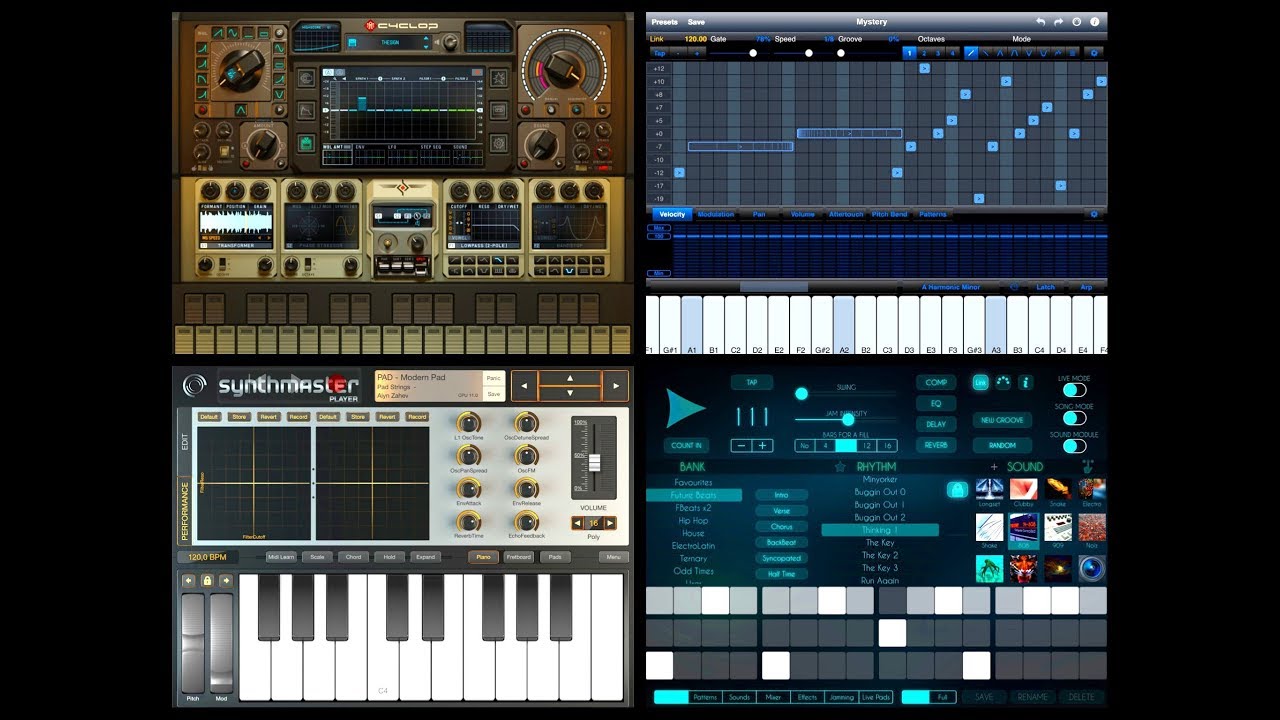Click the lock icon beside rhythm list
Image resolution: width=1280 pixels, height=720 pixels.
(956, 490)
